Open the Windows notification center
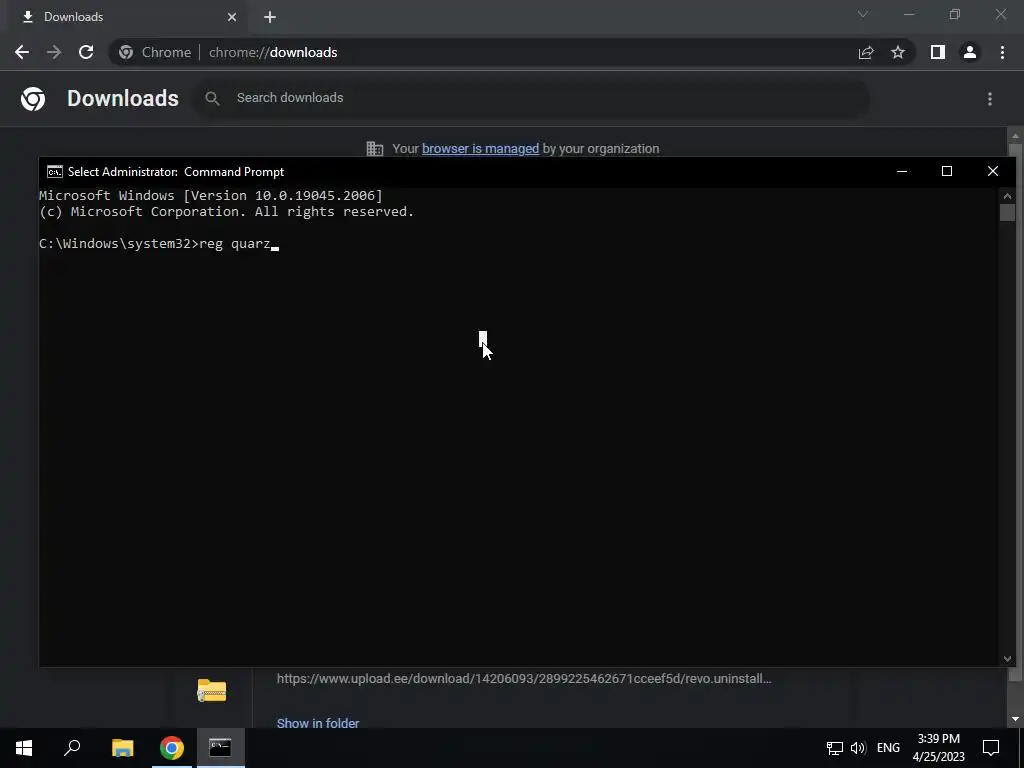Viewport: 1024px width, 768px height. [991, 748]
